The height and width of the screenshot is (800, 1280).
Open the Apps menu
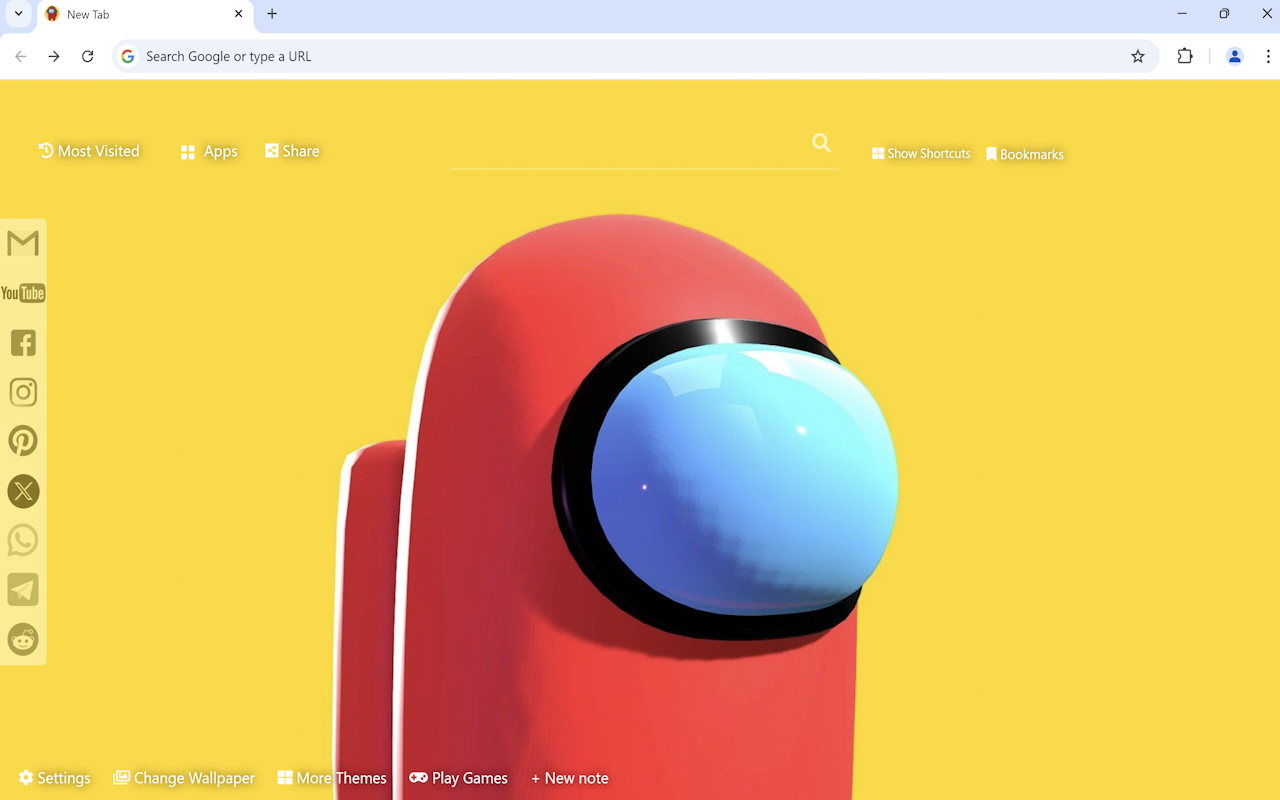209,152
